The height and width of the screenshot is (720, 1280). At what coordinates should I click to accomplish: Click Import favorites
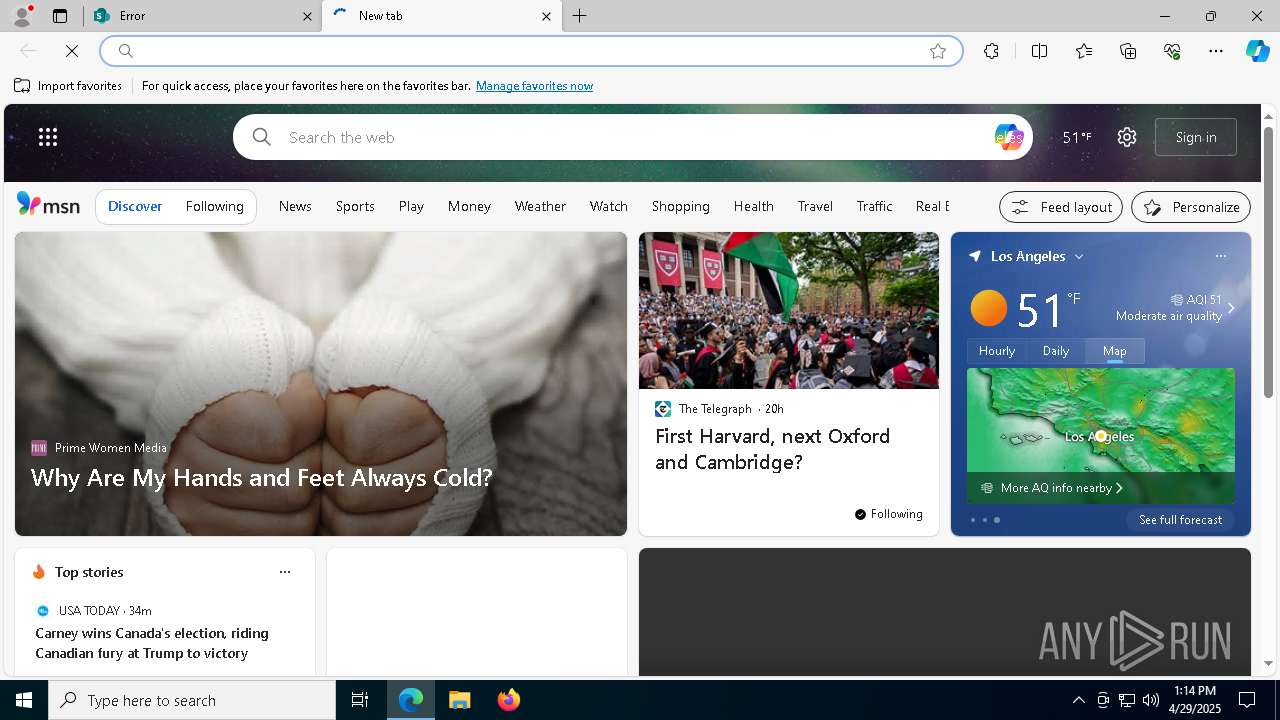(68, 86)
